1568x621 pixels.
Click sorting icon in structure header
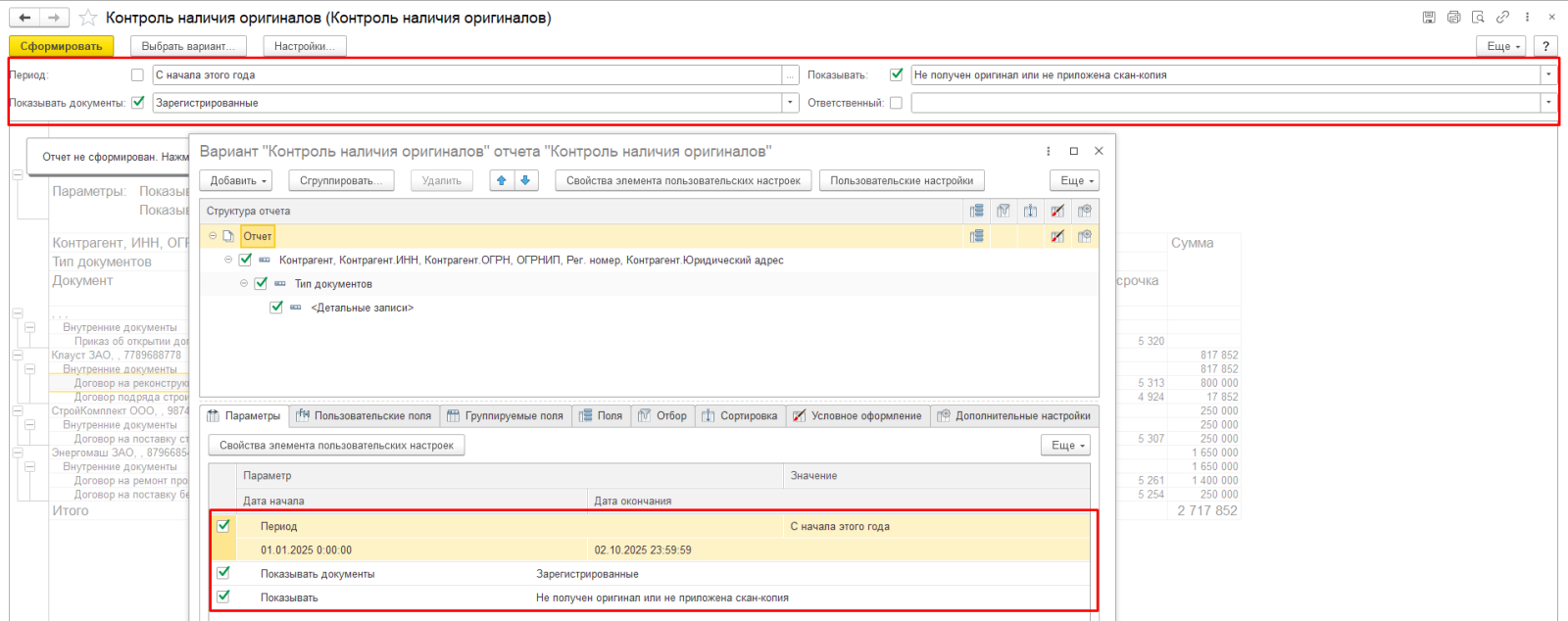[1030, 211]
